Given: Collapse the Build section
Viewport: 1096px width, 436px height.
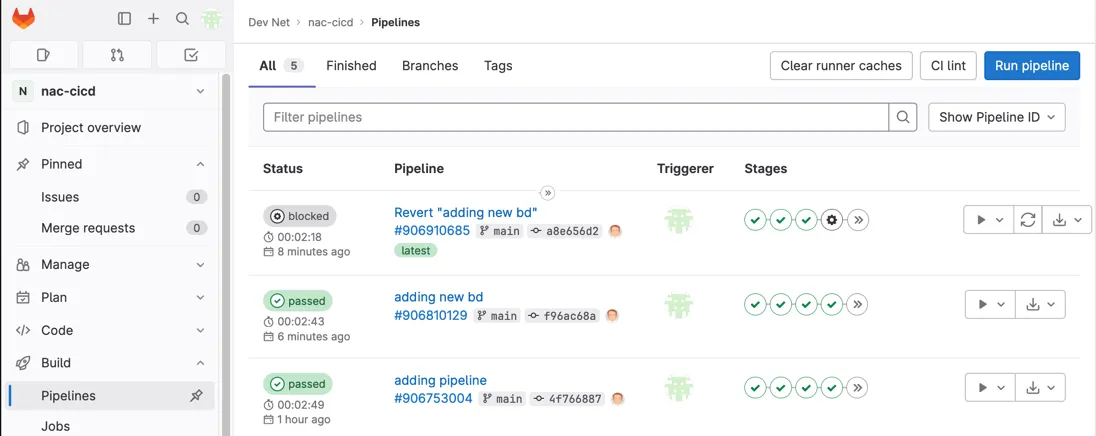Looking at the screenshot, I should point(201,363).
